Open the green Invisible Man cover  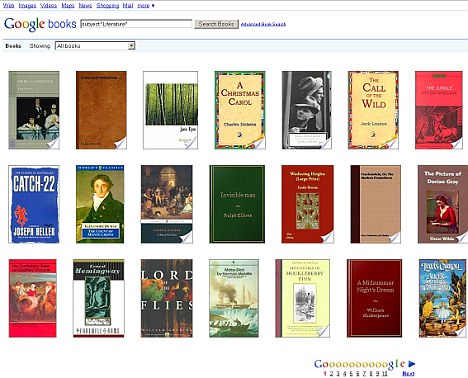tap(237, 204)
